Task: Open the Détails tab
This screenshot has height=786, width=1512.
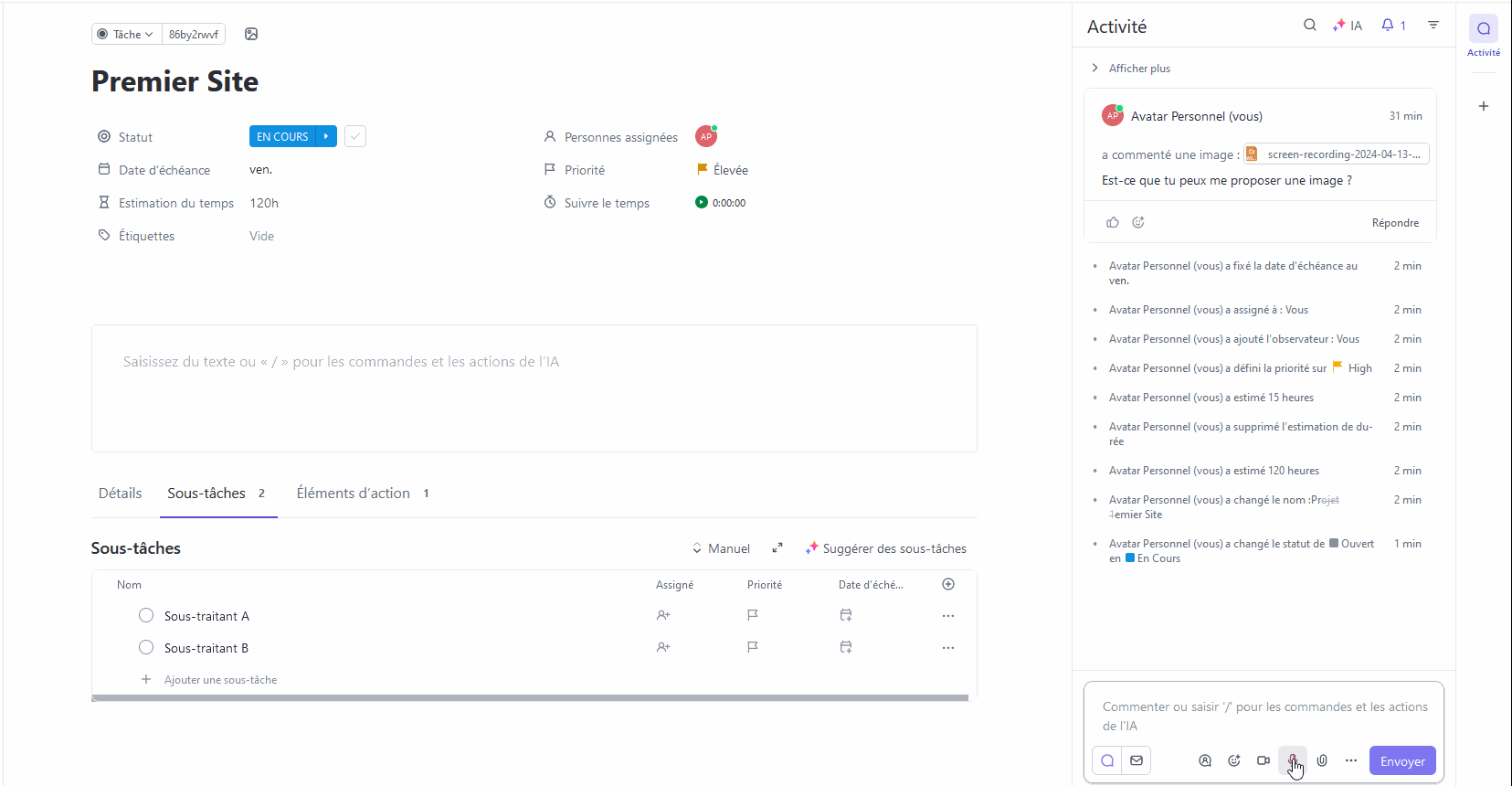Action: pos(120,494)
